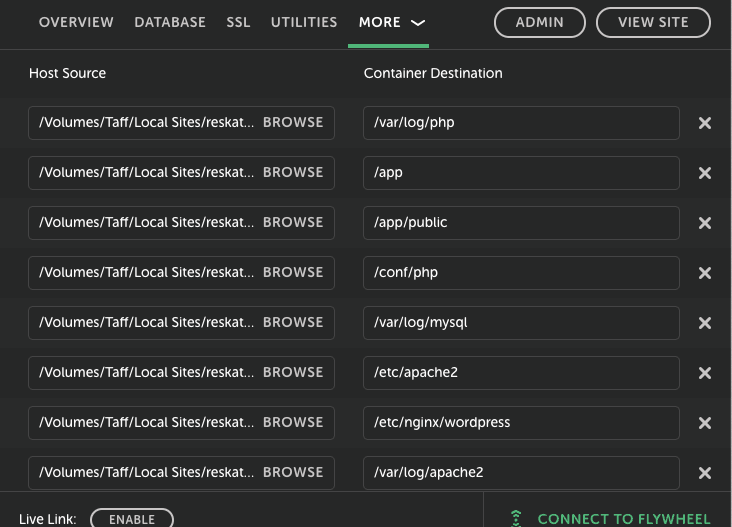732x527 pixels.
Task: Delete the /etc/apache2 mapping row
Action: pos(705,373)
